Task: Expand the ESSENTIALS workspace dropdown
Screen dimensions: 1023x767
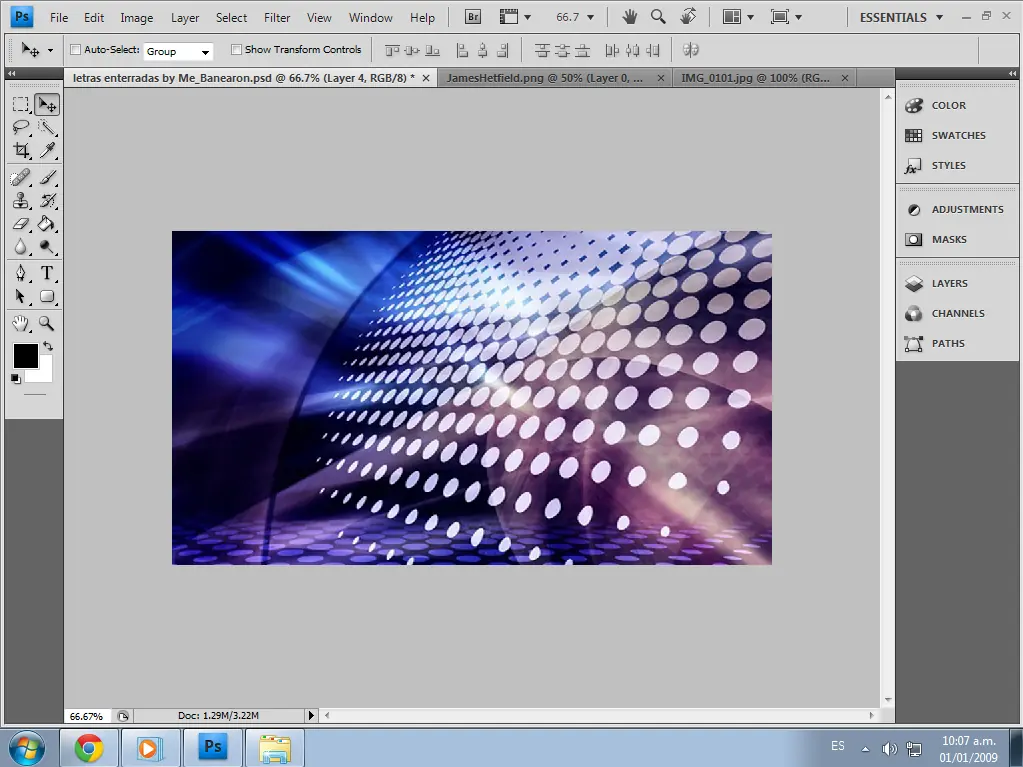Action: tap(901, 18)
